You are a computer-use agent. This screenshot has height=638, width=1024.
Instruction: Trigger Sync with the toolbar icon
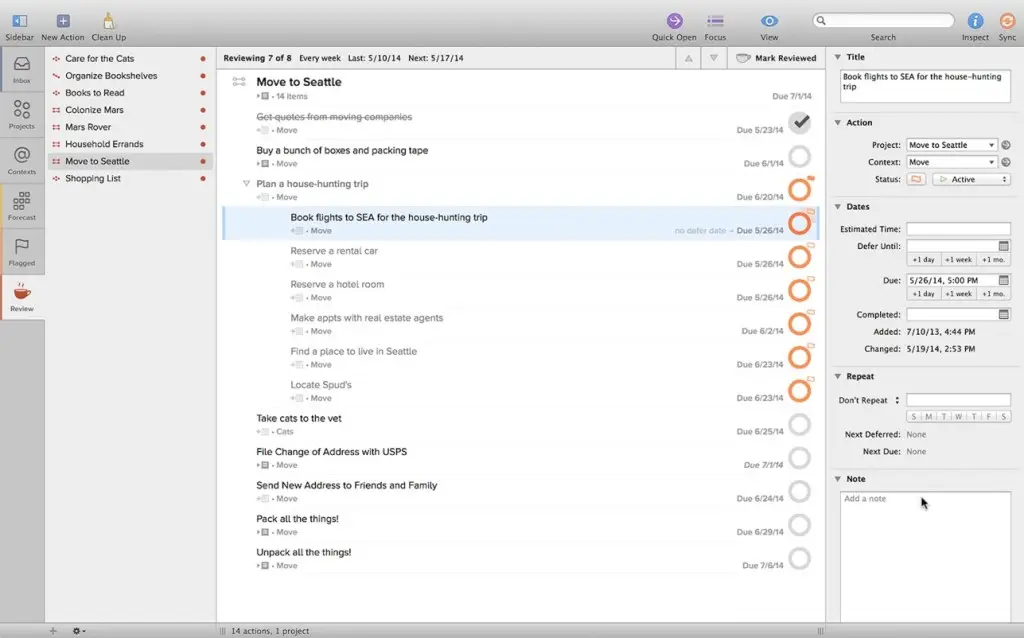point(1009,21)
